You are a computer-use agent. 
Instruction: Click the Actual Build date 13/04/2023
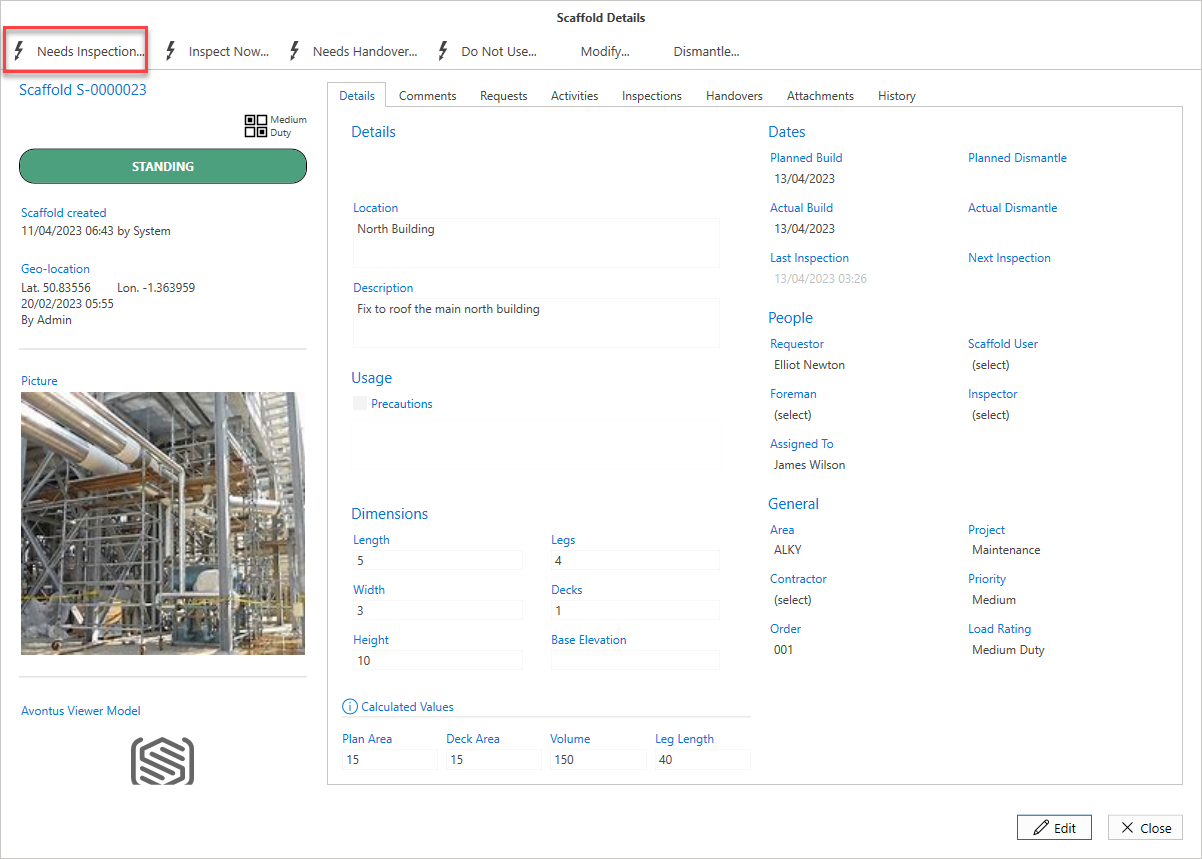804,229
